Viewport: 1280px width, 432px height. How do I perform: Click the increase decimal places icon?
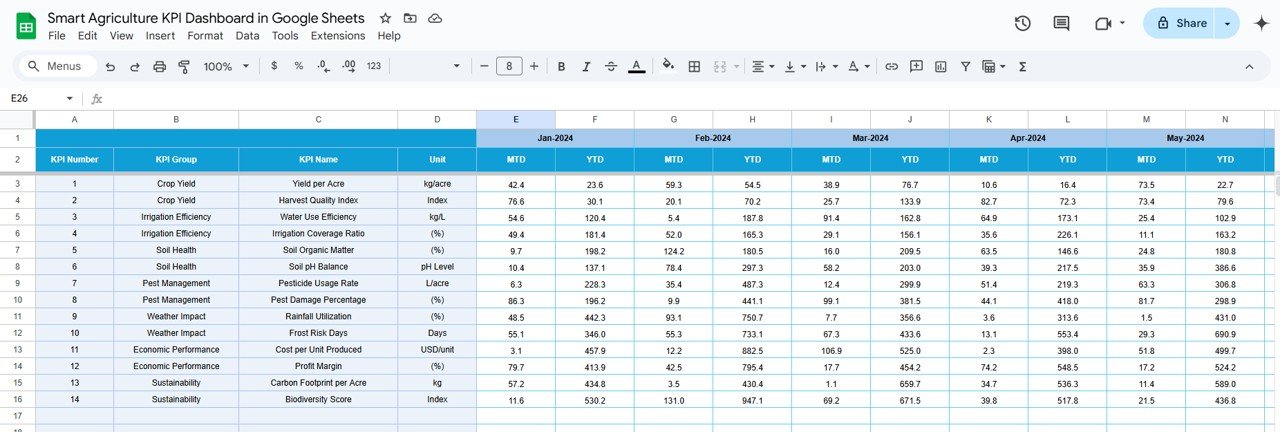pyautogui.click(x=348, y=66)
